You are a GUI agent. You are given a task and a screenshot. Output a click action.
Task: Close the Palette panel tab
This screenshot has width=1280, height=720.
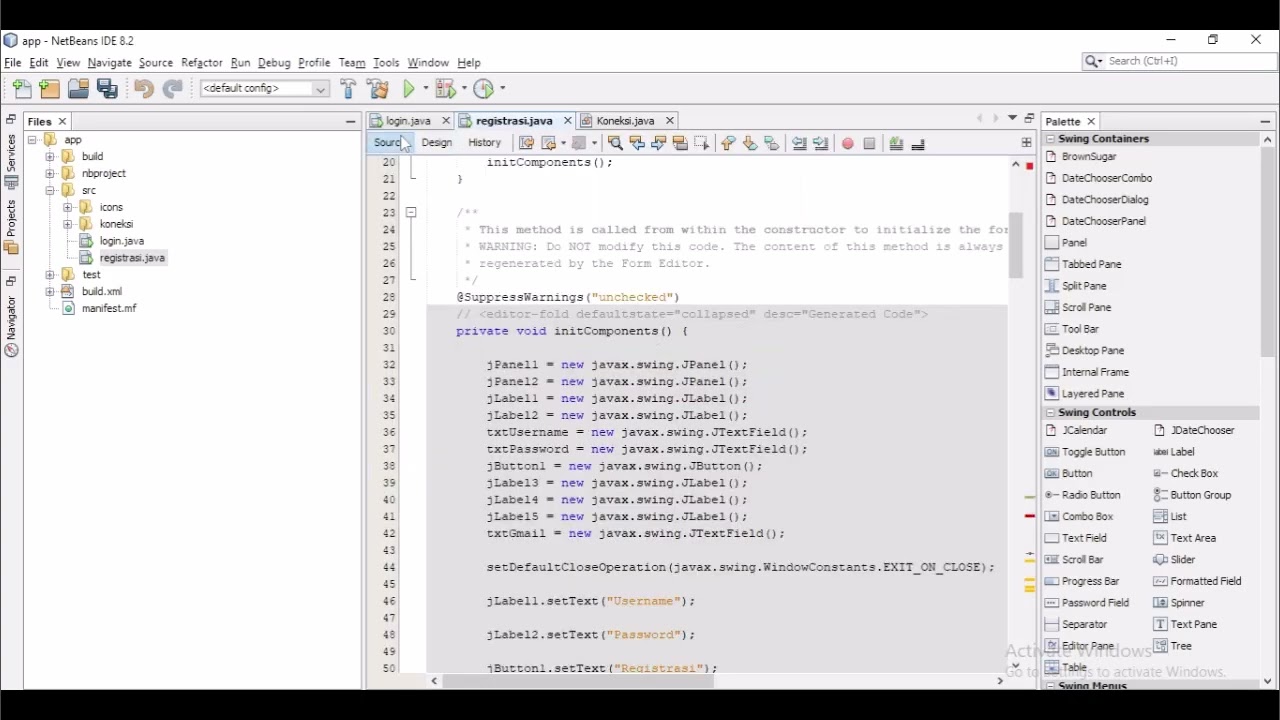(1092, 122)
